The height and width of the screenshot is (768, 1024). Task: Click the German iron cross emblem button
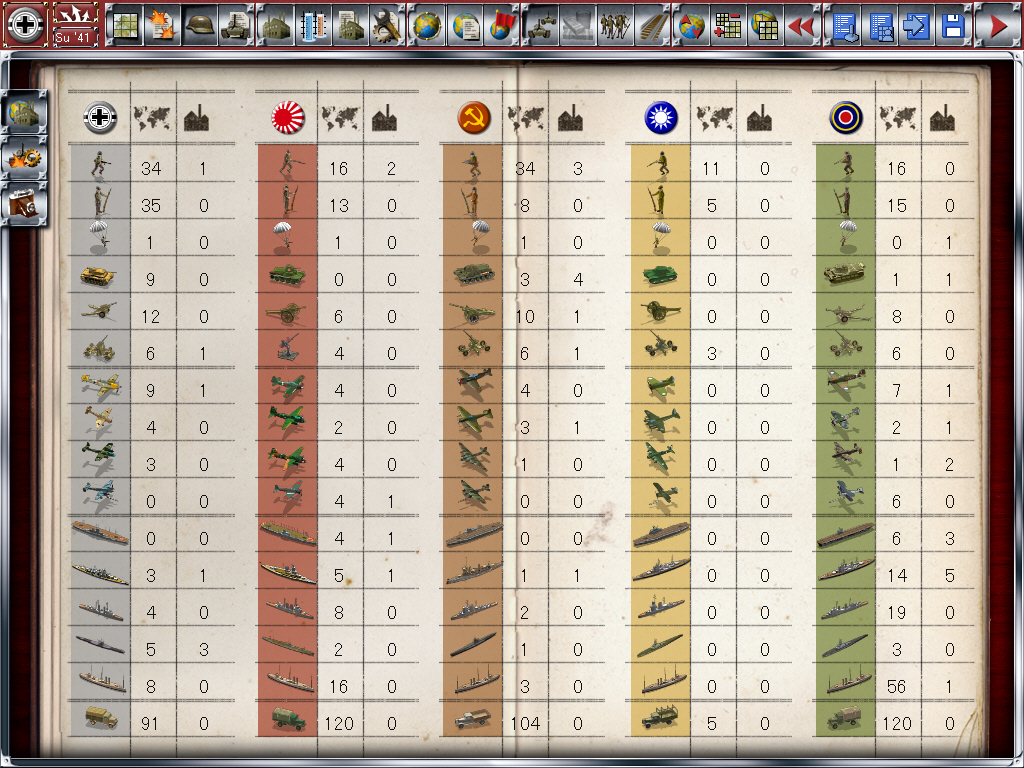24,25
